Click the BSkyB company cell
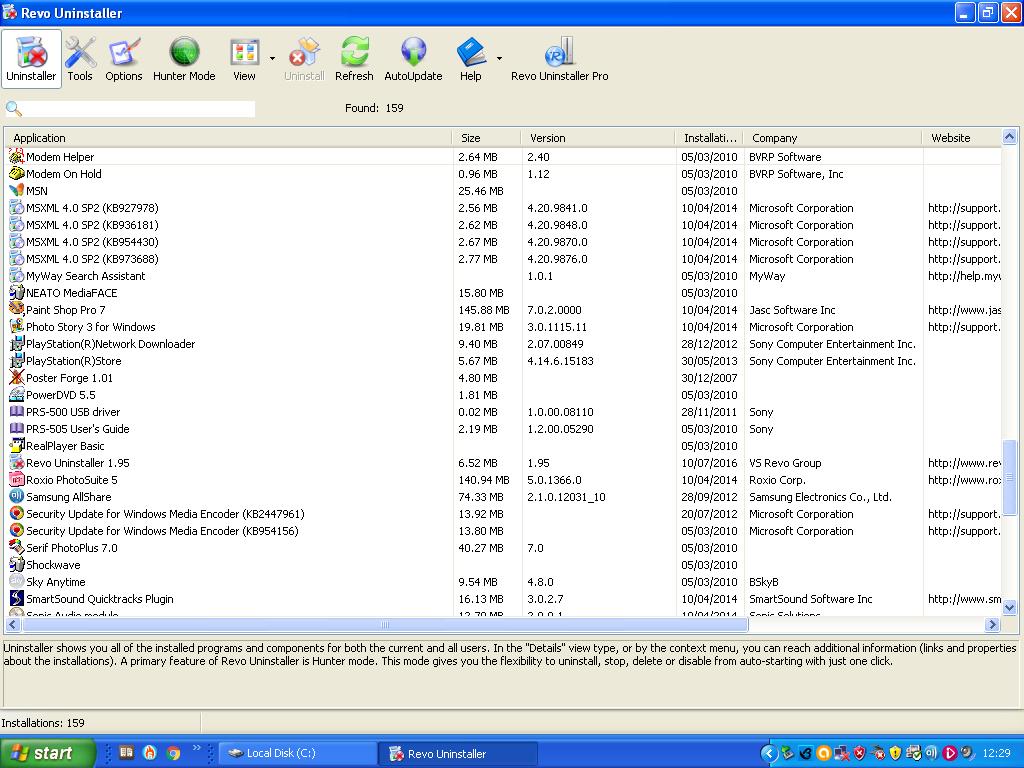Image resolution: width=1024 pixels, height=768 pixels. point(763,581)
